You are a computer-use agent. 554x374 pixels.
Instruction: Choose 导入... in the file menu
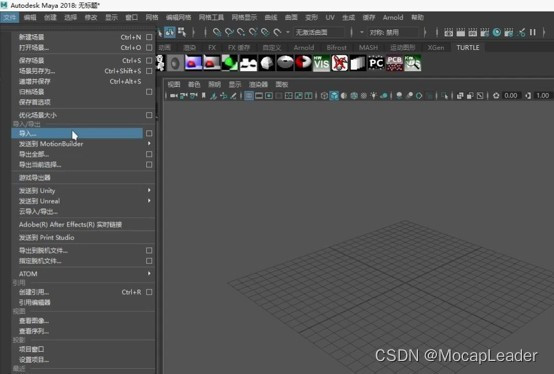77,133
